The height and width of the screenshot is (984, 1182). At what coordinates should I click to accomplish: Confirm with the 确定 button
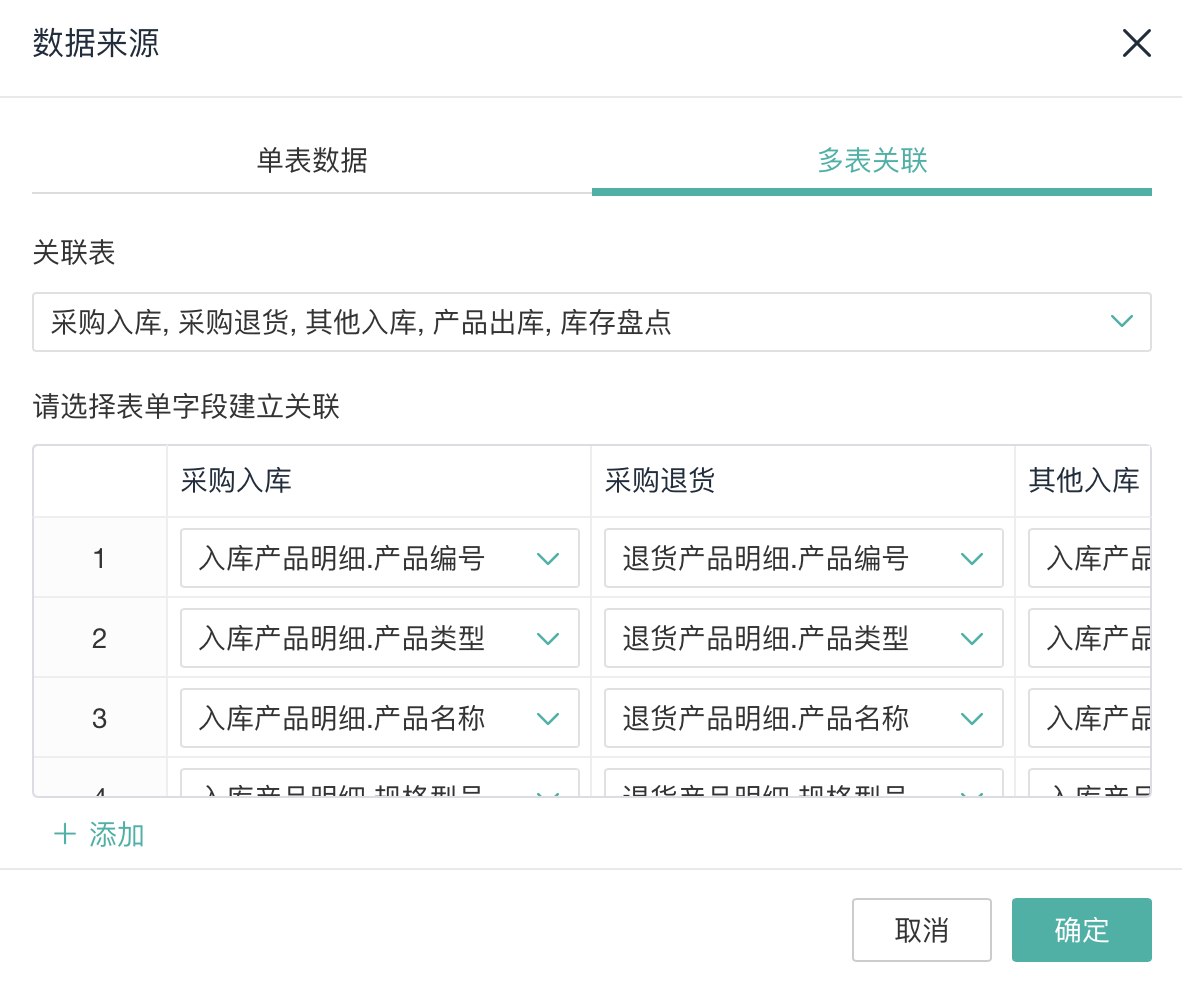1081,930
